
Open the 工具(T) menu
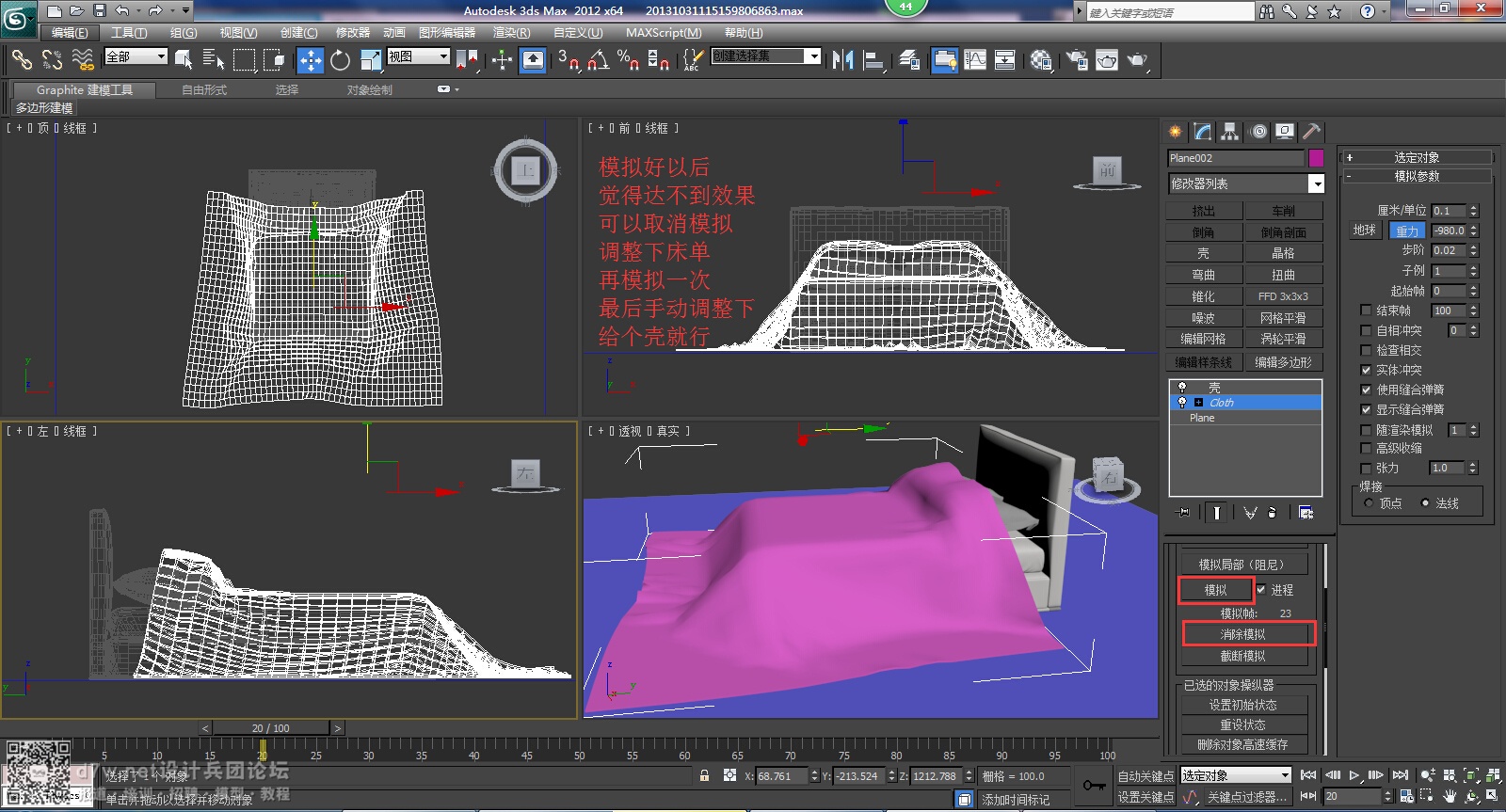[x=129, y=33]
